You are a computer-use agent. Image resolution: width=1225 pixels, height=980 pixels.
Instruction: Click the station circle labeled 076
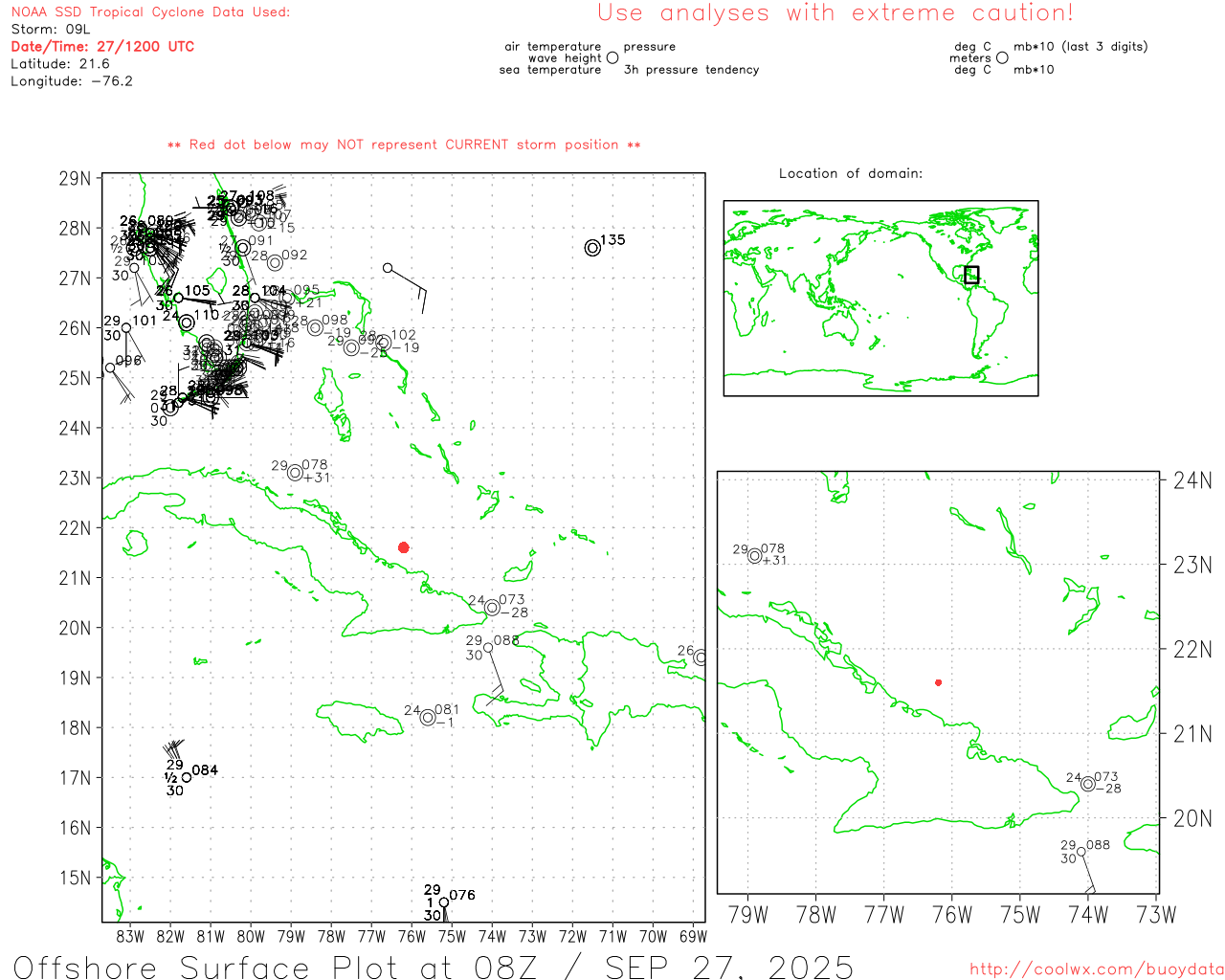pyautogui.click(x=444, y=902)
